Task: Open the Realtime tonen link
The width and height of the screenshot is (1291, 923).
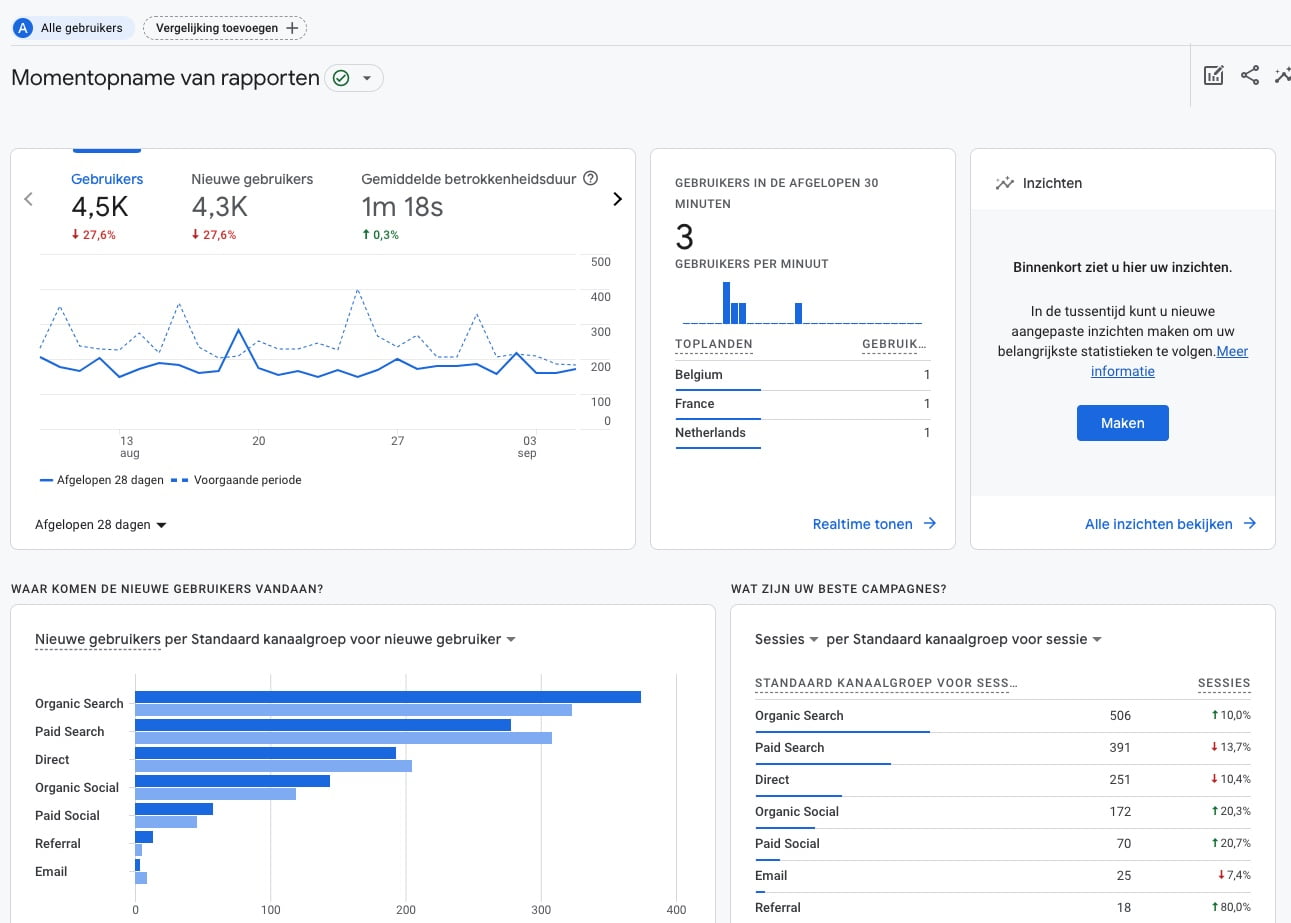Action: (874, 524)
